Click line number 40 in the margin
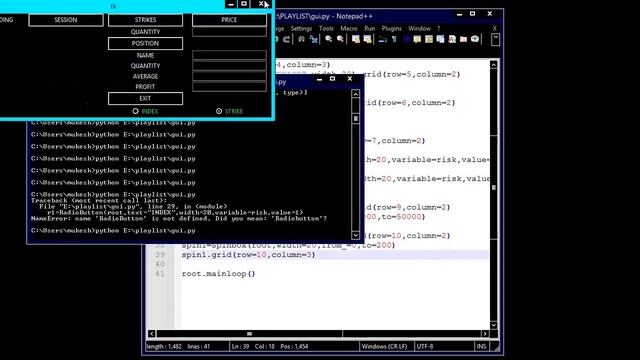Viewport: 640px width, 360px height. coord(160,264)
